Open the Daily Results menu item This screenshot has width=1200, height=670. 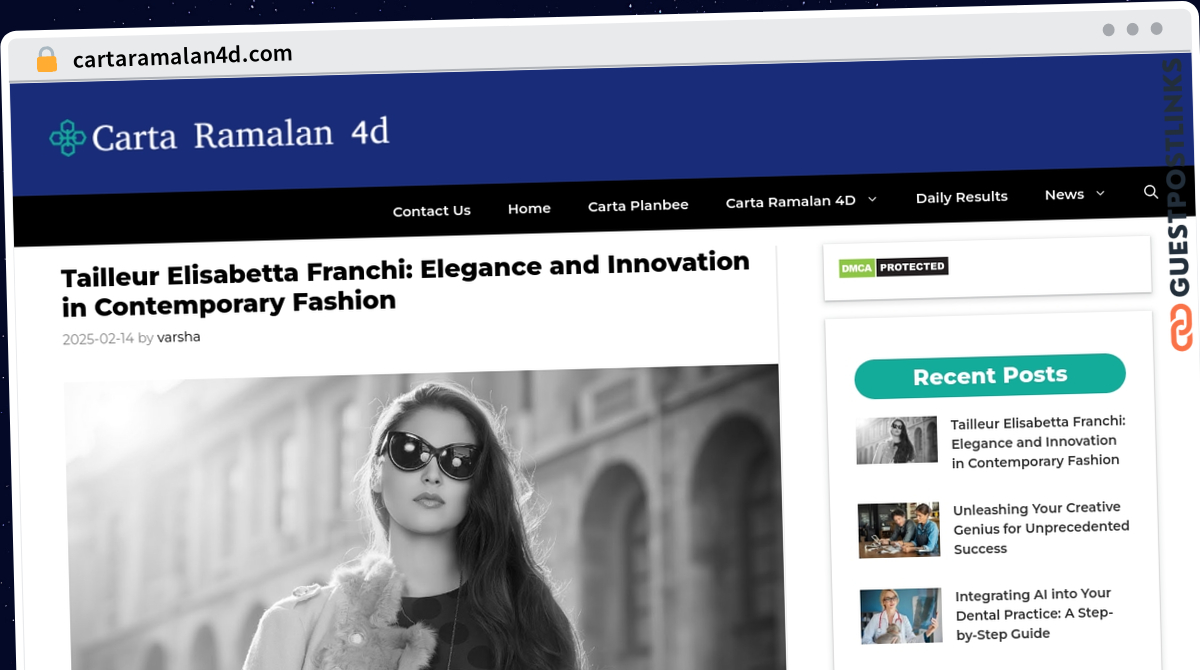point(962,197)
